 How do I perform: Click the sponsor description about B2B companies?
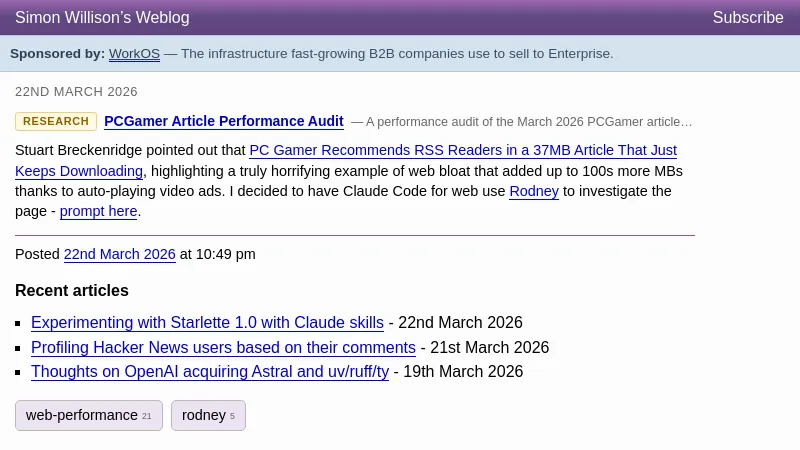click(397, 54)
